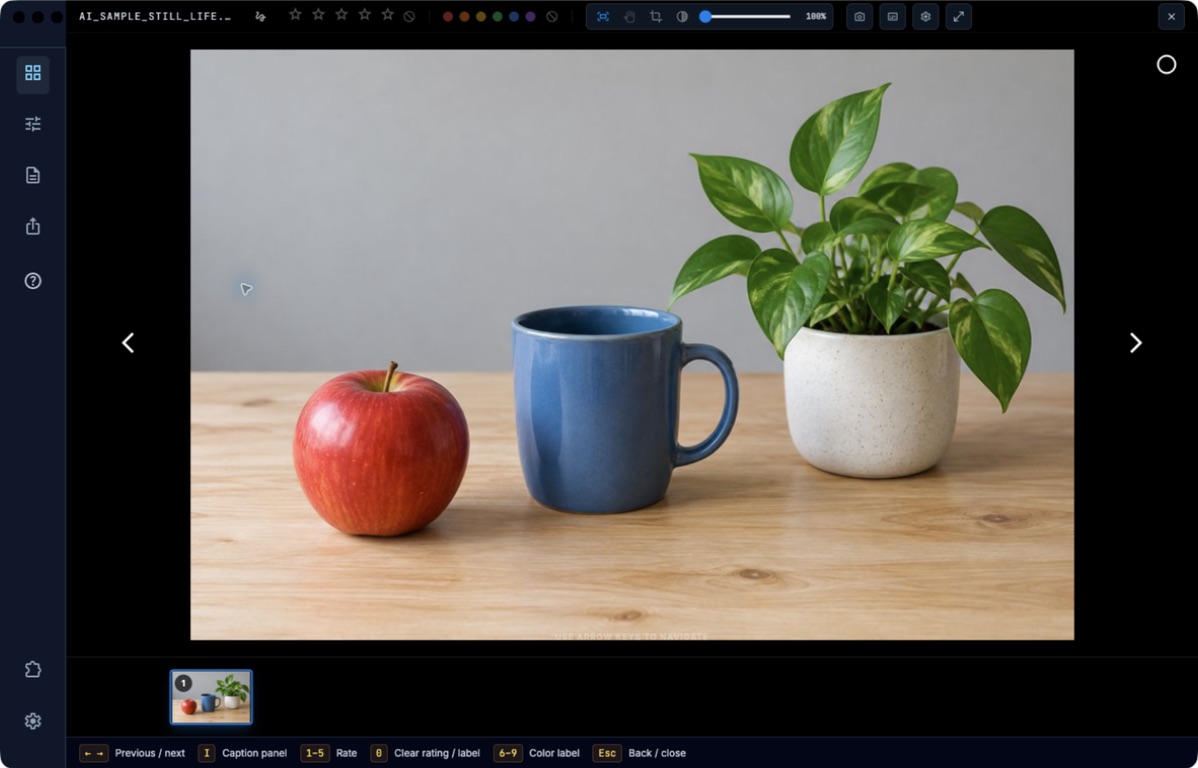The height and width of the screenshot is (768, 1198).
Task: Toggle the fit-to-screen view tool
Action: (603, 16)
